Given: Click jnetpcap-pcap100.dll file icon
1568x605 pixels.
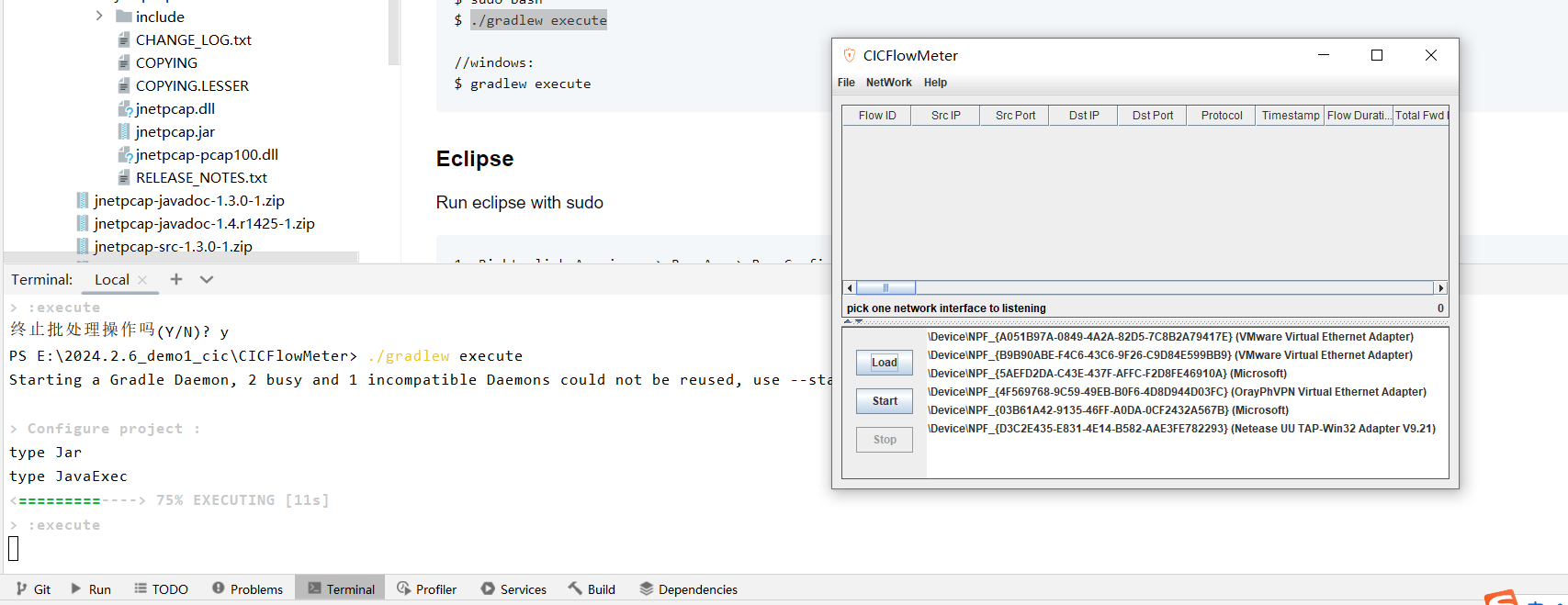Looking at the screenshot, I should tap(125, 154).
